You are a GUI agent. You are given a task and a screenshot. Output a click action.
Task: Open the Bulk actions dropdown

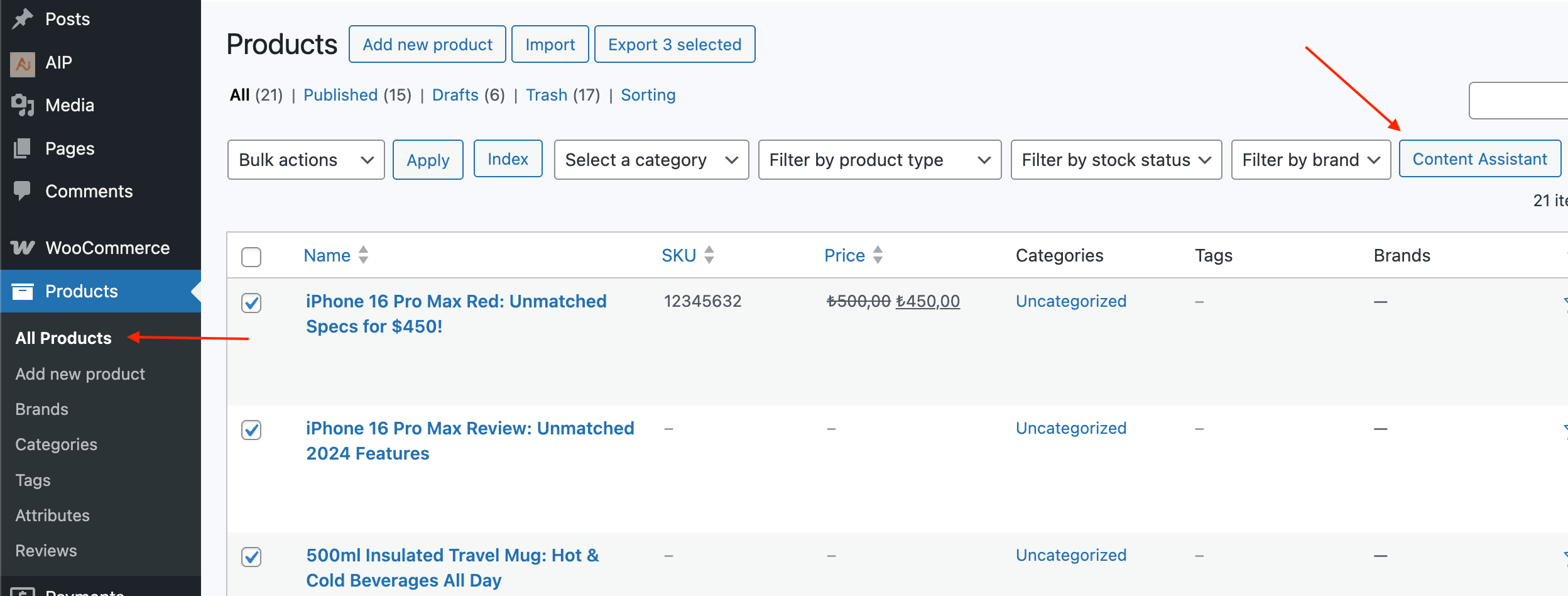306,160
